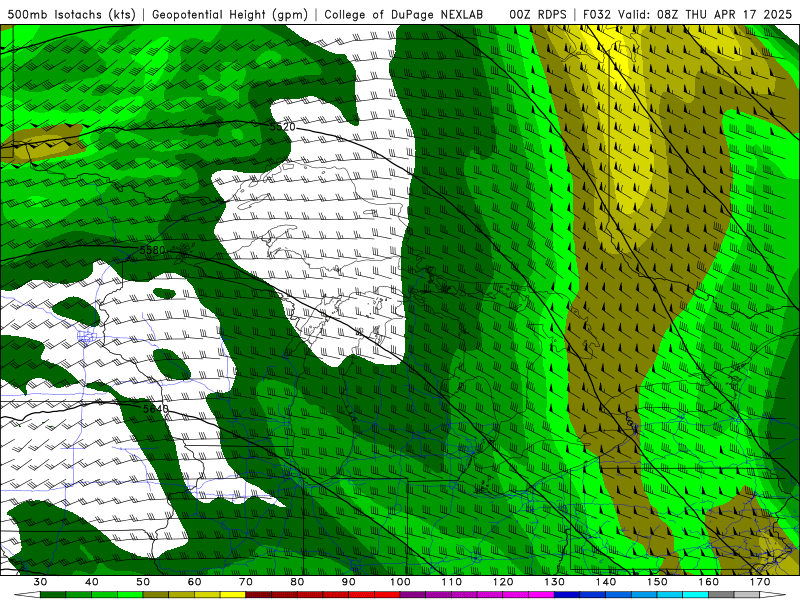800x600 pixels.
Task: Click the gray legend swatch below 160
Action: (721, 595)
